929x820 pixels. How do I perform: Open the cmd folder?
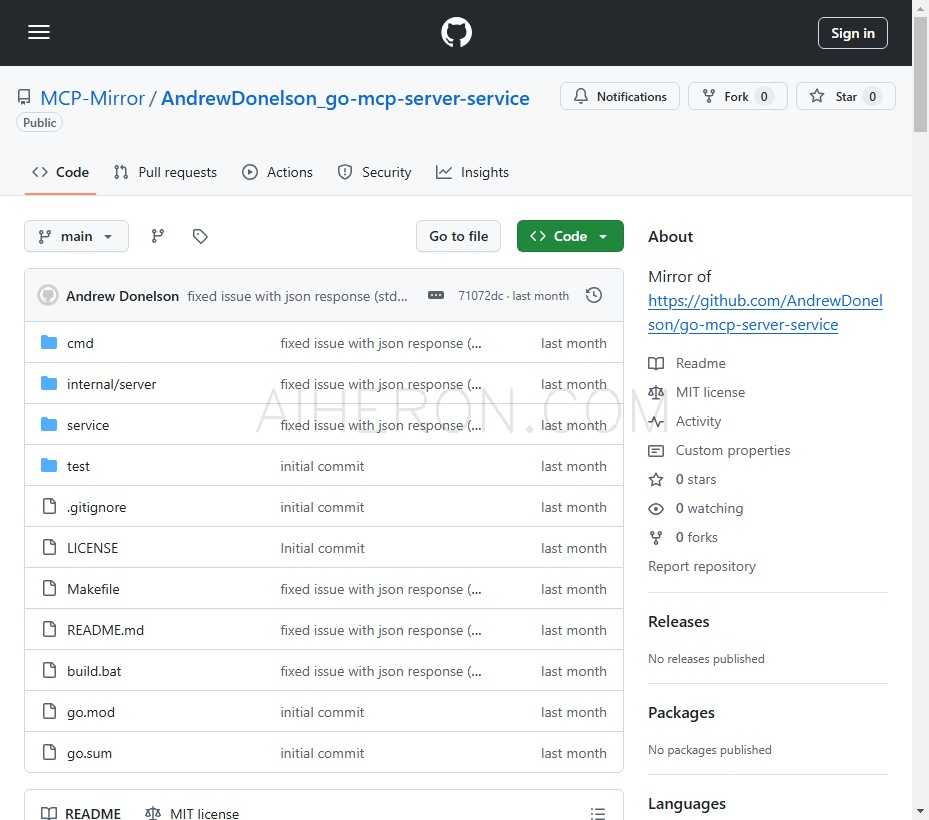(x=80, y=343)
